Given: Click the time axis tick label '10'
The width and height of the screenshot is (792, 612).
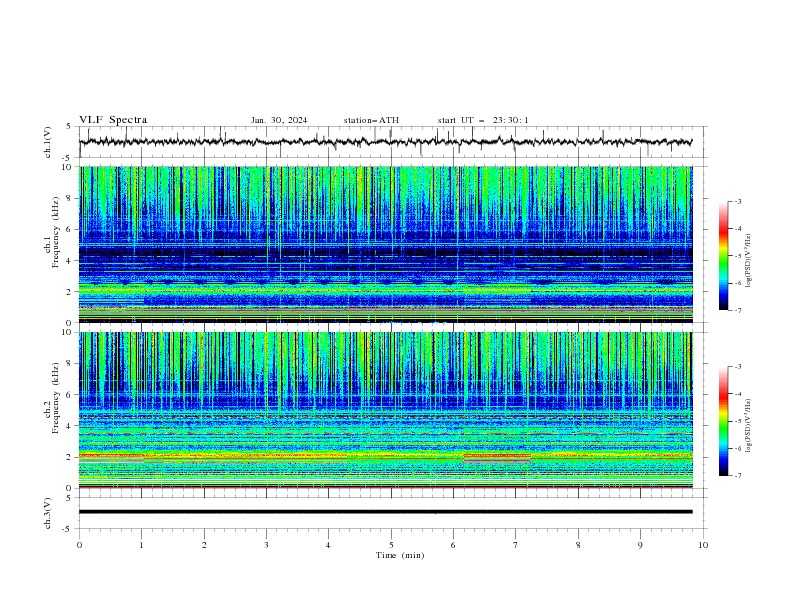Looking at the screenshot, I should coord(703,545).
